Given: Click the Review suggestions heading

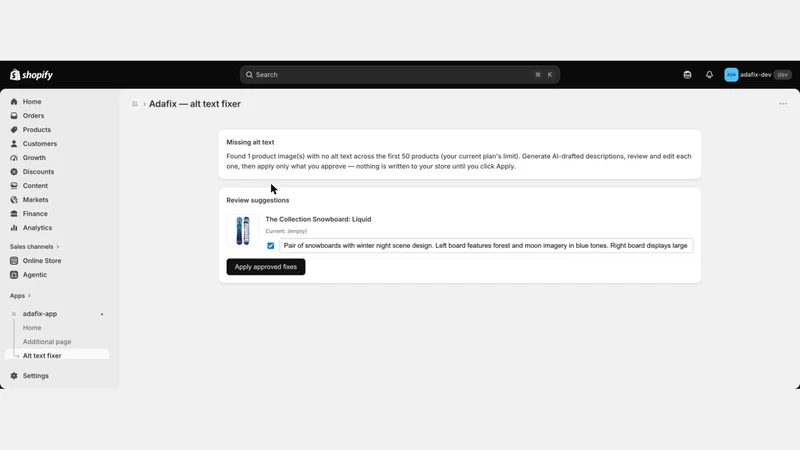Looking at the screenshot, I should [258, 201].
